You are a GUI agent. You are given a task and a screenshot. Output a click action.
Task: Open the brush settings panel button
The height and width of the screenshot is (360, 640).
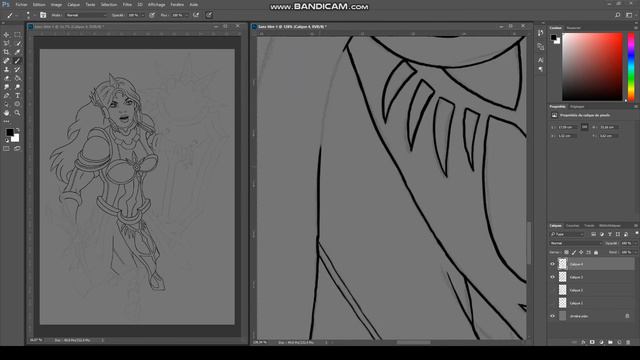tap(43, 15)
